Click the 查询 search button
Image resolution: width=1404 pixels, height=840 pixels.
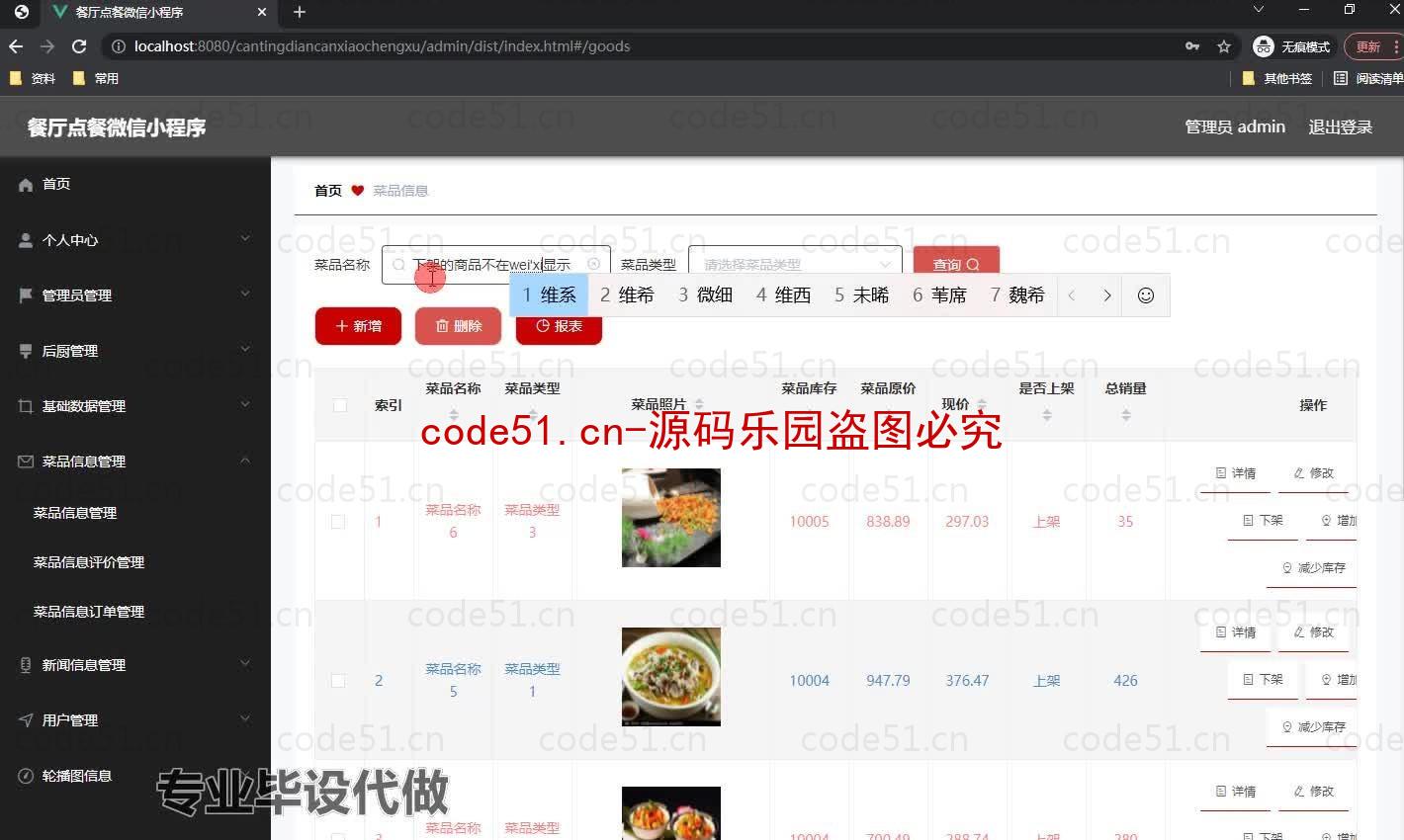tap(956, 265)
